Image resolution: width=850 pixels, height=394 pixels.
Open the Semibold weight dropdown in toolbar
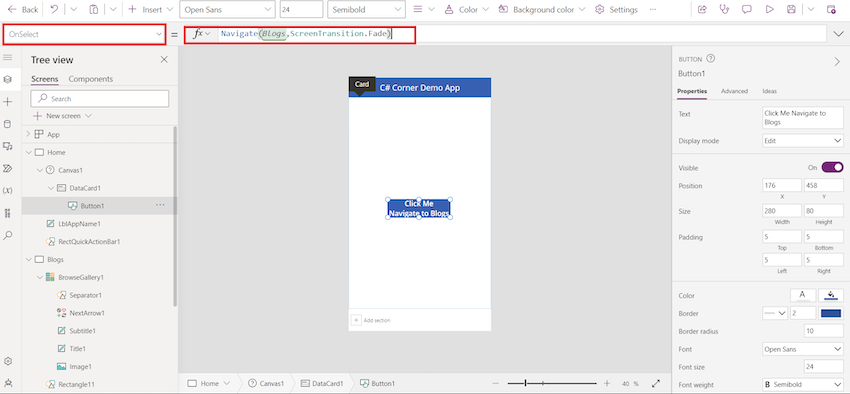coord(366,10)
